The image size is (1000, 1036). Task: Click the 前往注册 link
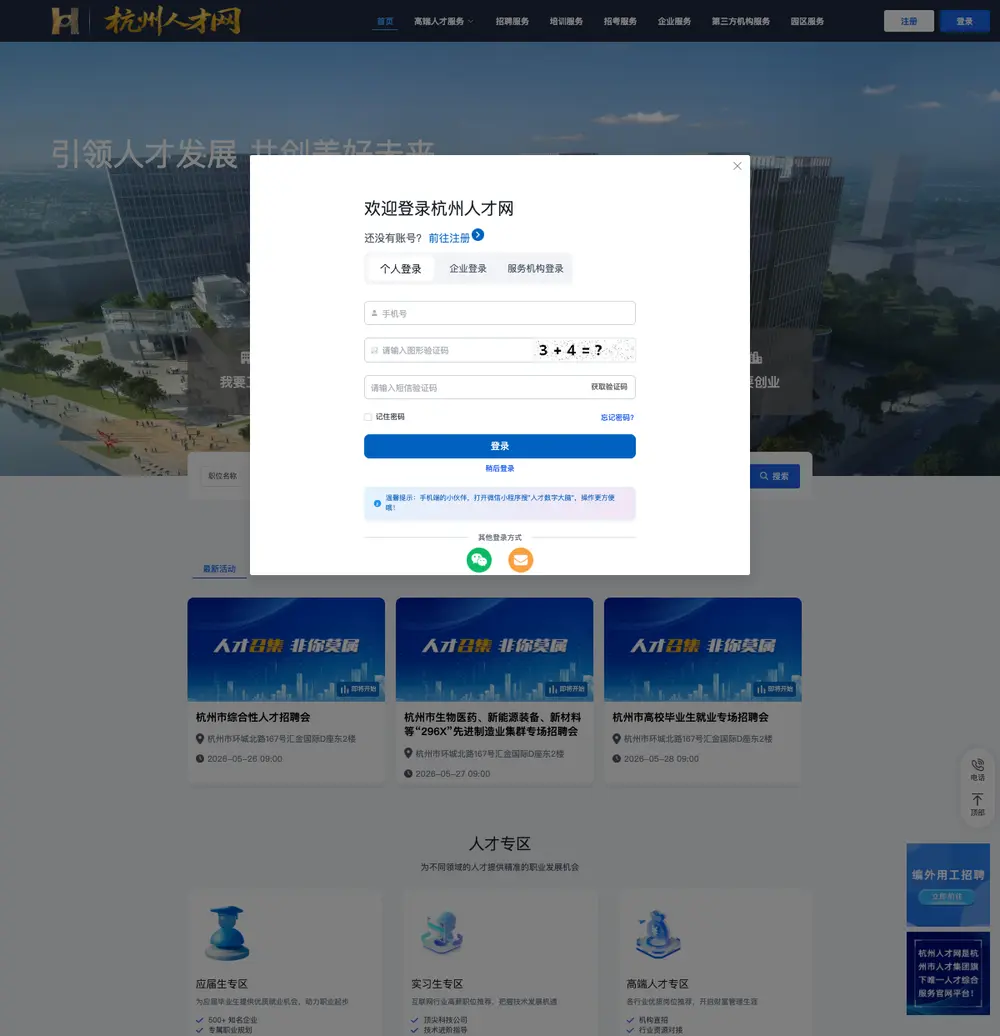tap(449, 238)
